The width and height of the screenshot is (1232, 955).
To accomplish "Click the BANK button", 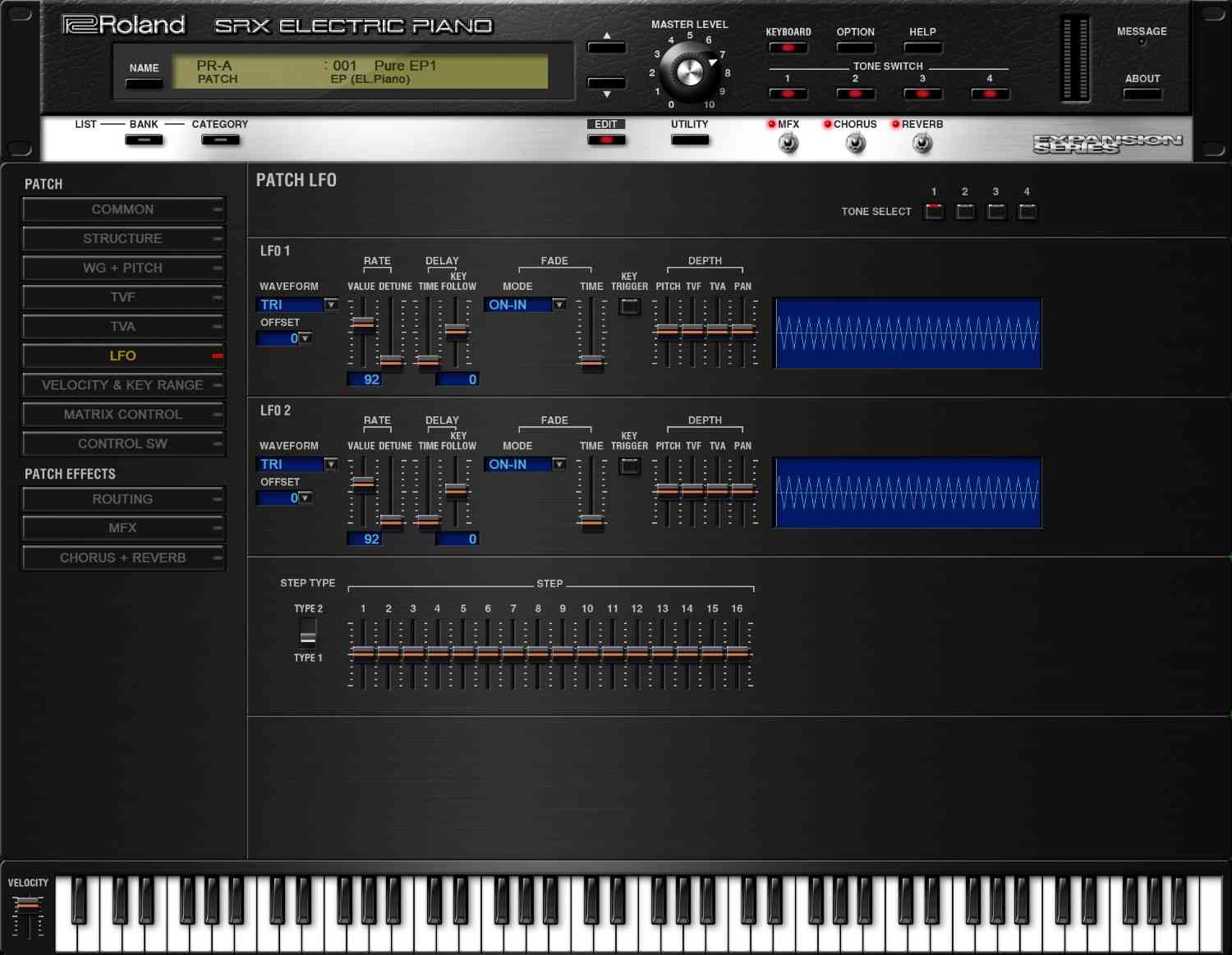I will [144, 140].
